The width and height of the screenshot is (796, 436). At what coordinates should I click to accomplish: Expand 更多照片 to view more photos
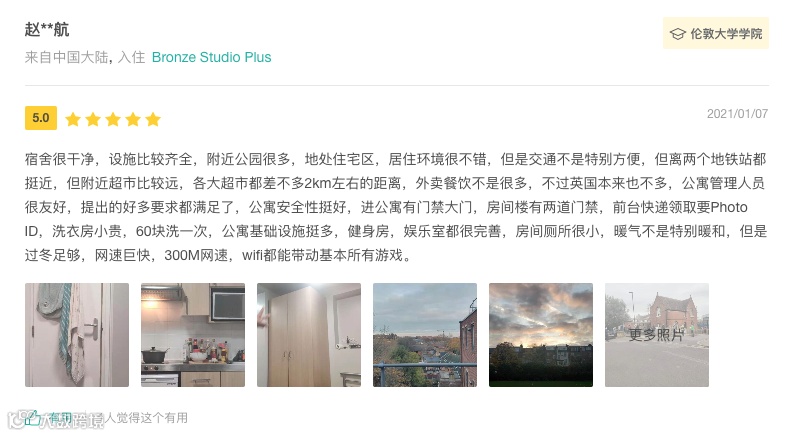[657, 335]
